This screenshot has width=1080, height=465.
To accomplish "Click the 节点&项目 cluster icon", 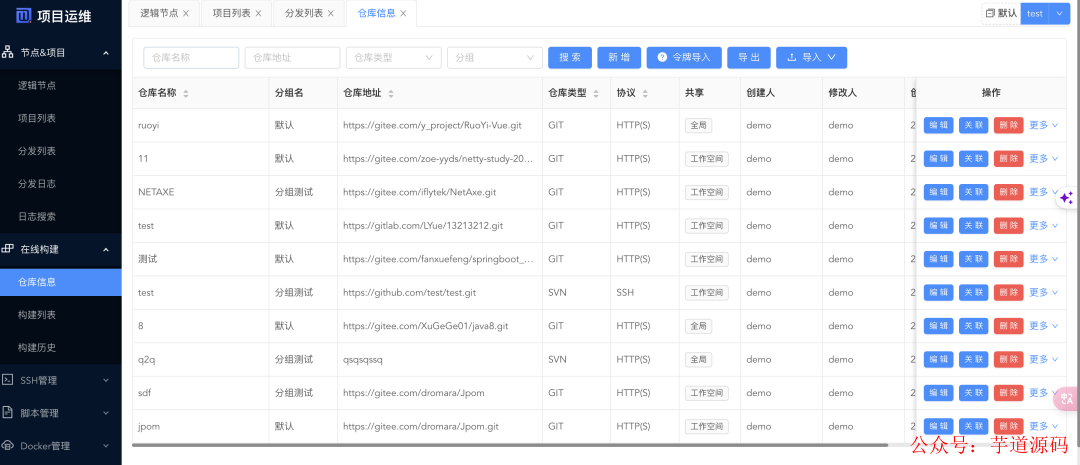I will click(x=8, y=52).
